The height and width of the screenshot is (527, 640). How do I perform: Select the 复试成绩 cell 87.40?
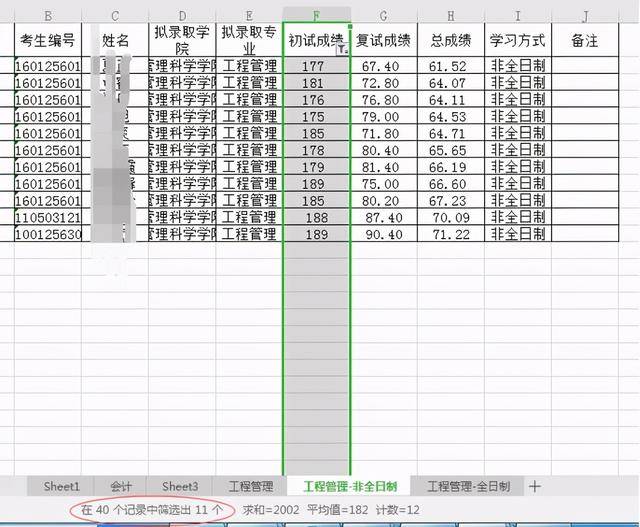pyautogui.click(x=384, y=217)
